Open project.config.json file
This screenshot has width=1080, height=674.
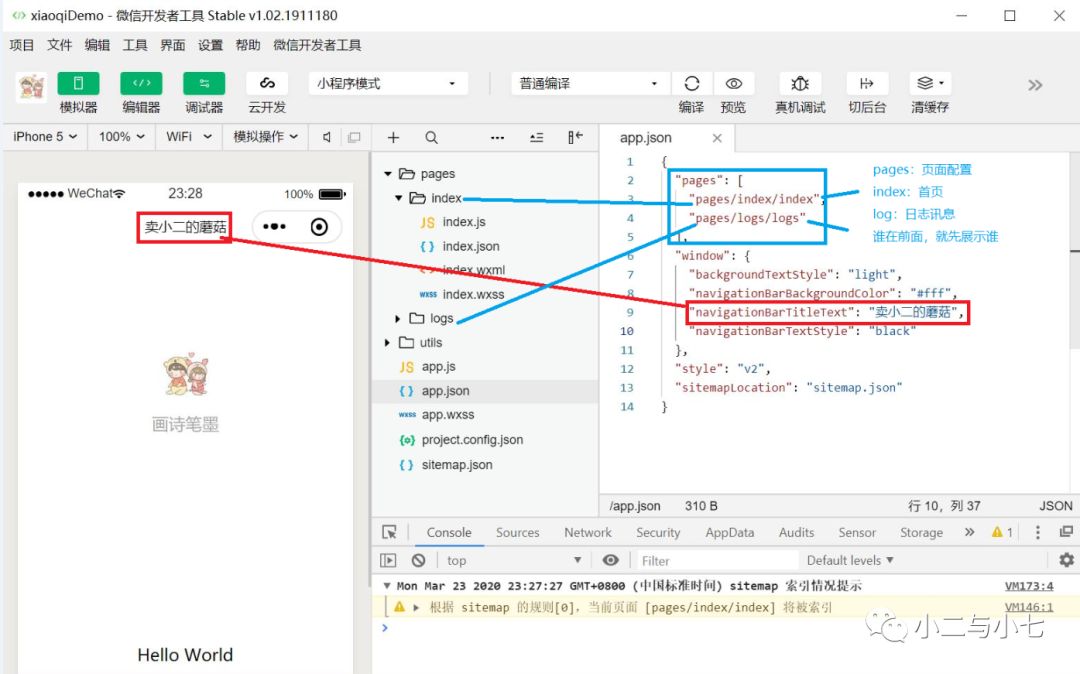click(472, 439)
